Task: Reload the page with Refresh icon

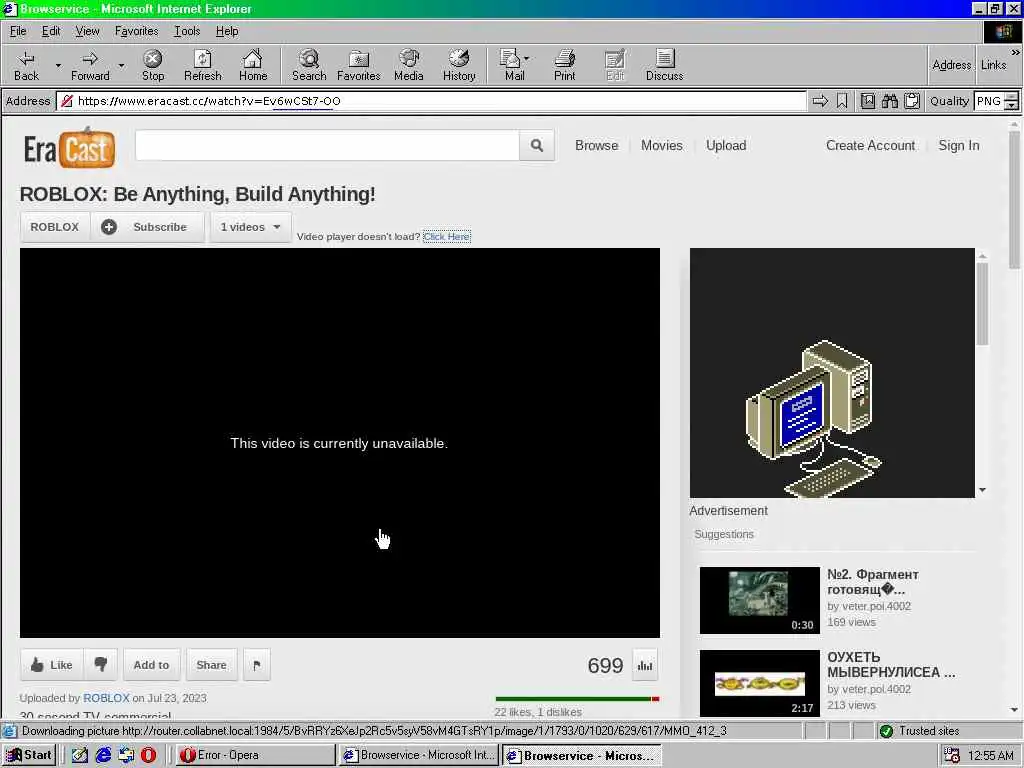Action: point(202,65)
